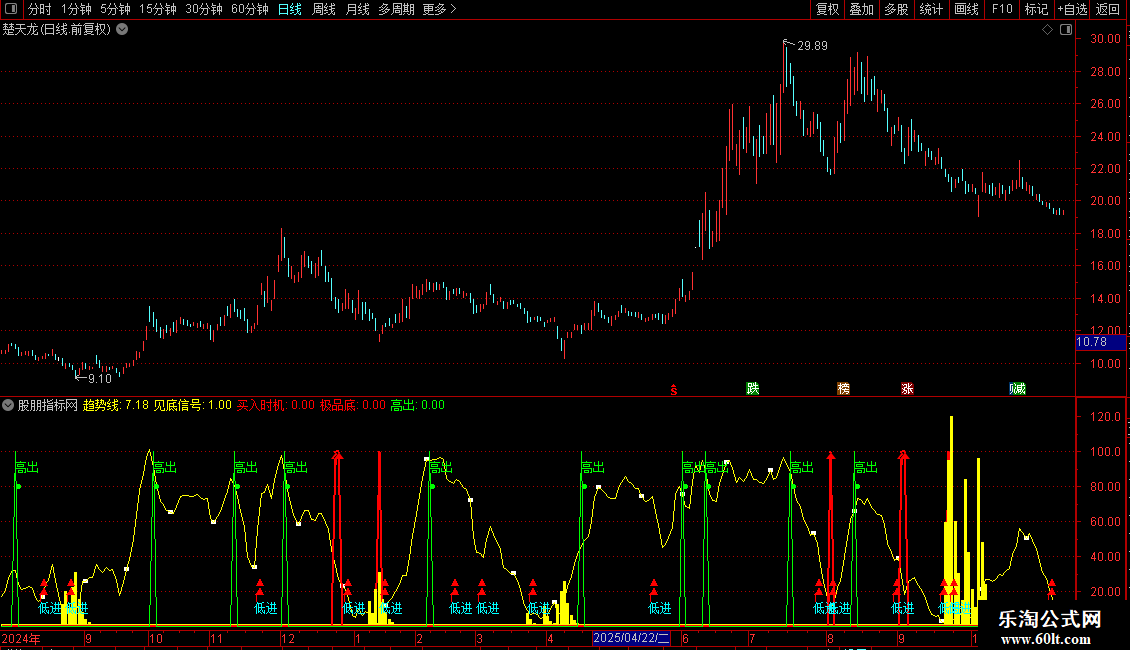Click the green 跌 event marker
Screen dimensions: 1130x650
click(x=753, y=388)
